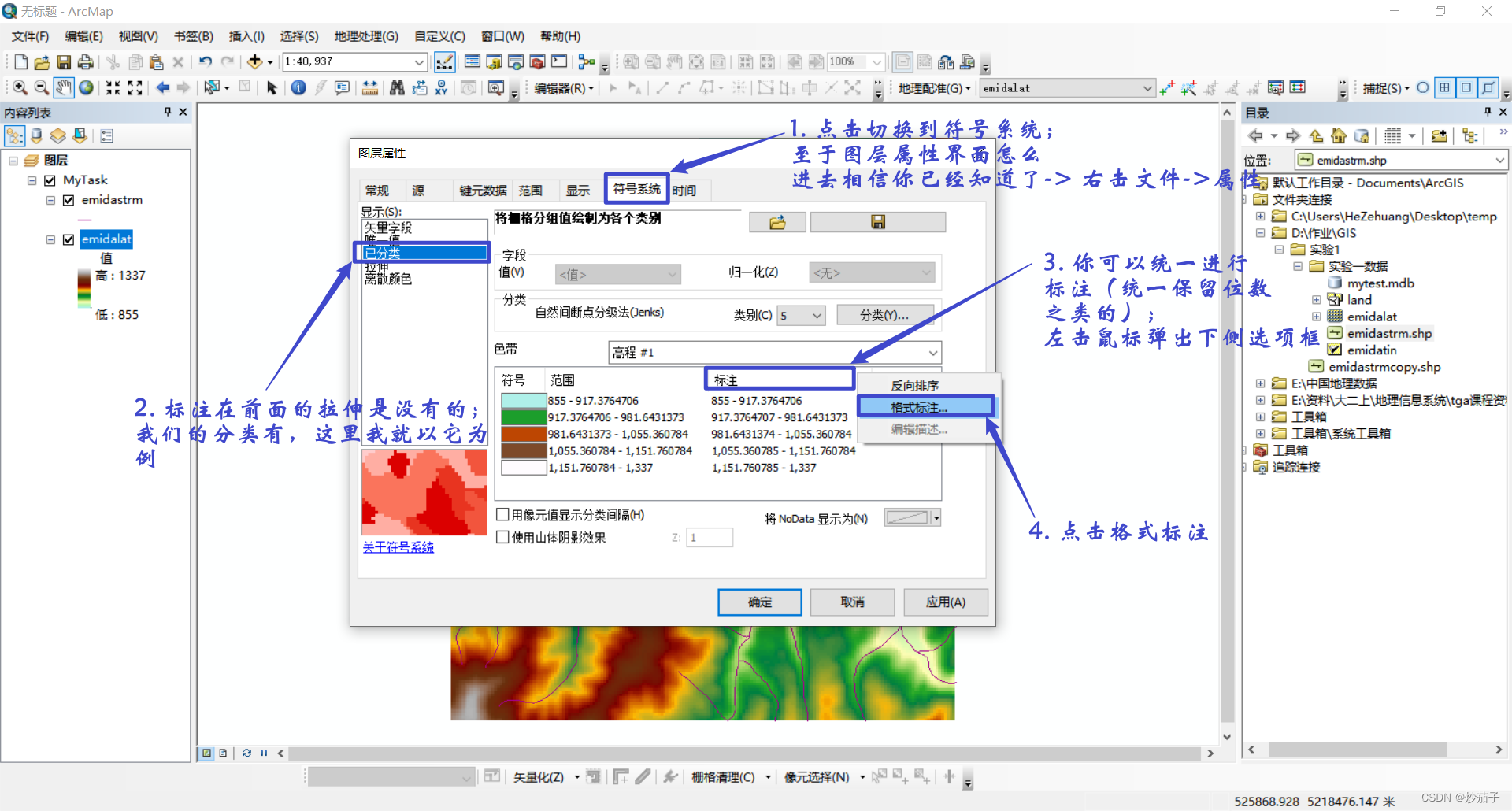The width and height of the screenshot is (1512, 811).
Task: Click the Z factor input field
Action: 709,538
